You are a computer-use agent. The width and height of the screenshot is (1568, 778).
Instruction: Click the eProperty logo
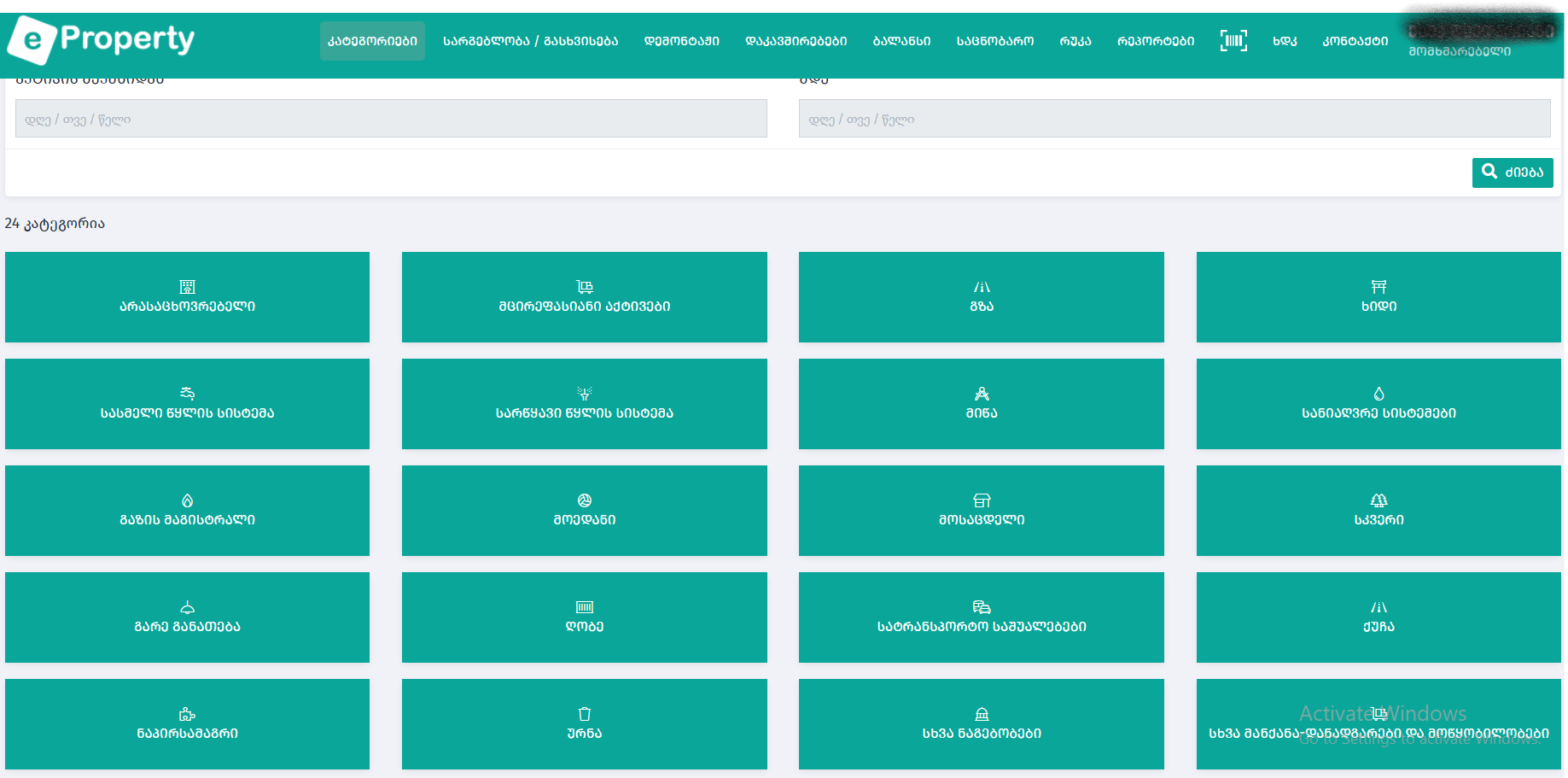[x=102, y=40]
